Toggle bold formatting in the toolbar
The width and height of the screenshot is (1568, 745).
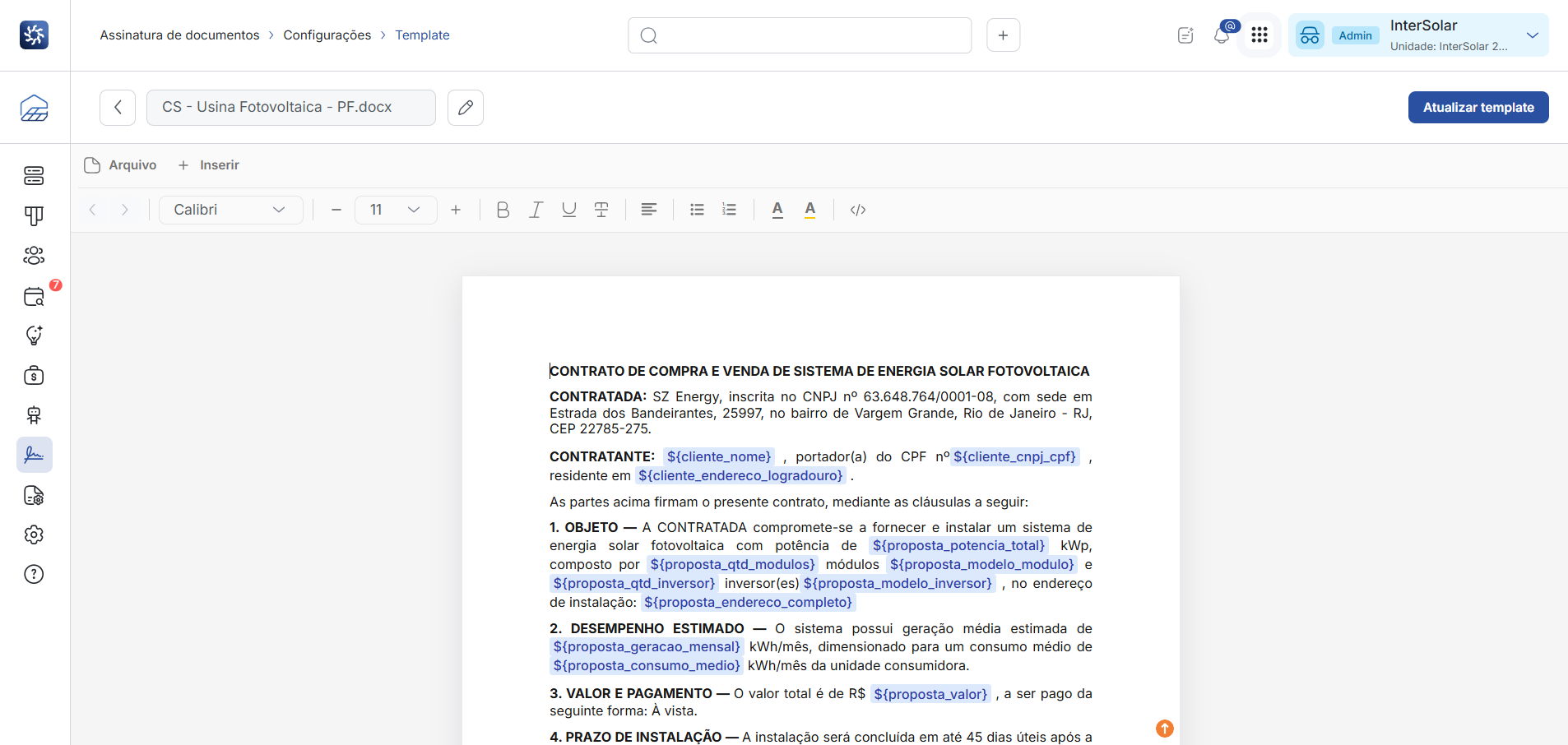pos(503,210)
